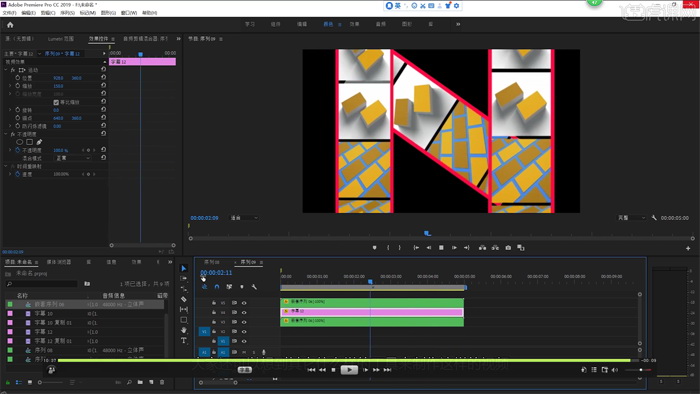The image size is (700, 394).
Task: Collapse the 运动 motion effect group
Action: coord(6,70)
